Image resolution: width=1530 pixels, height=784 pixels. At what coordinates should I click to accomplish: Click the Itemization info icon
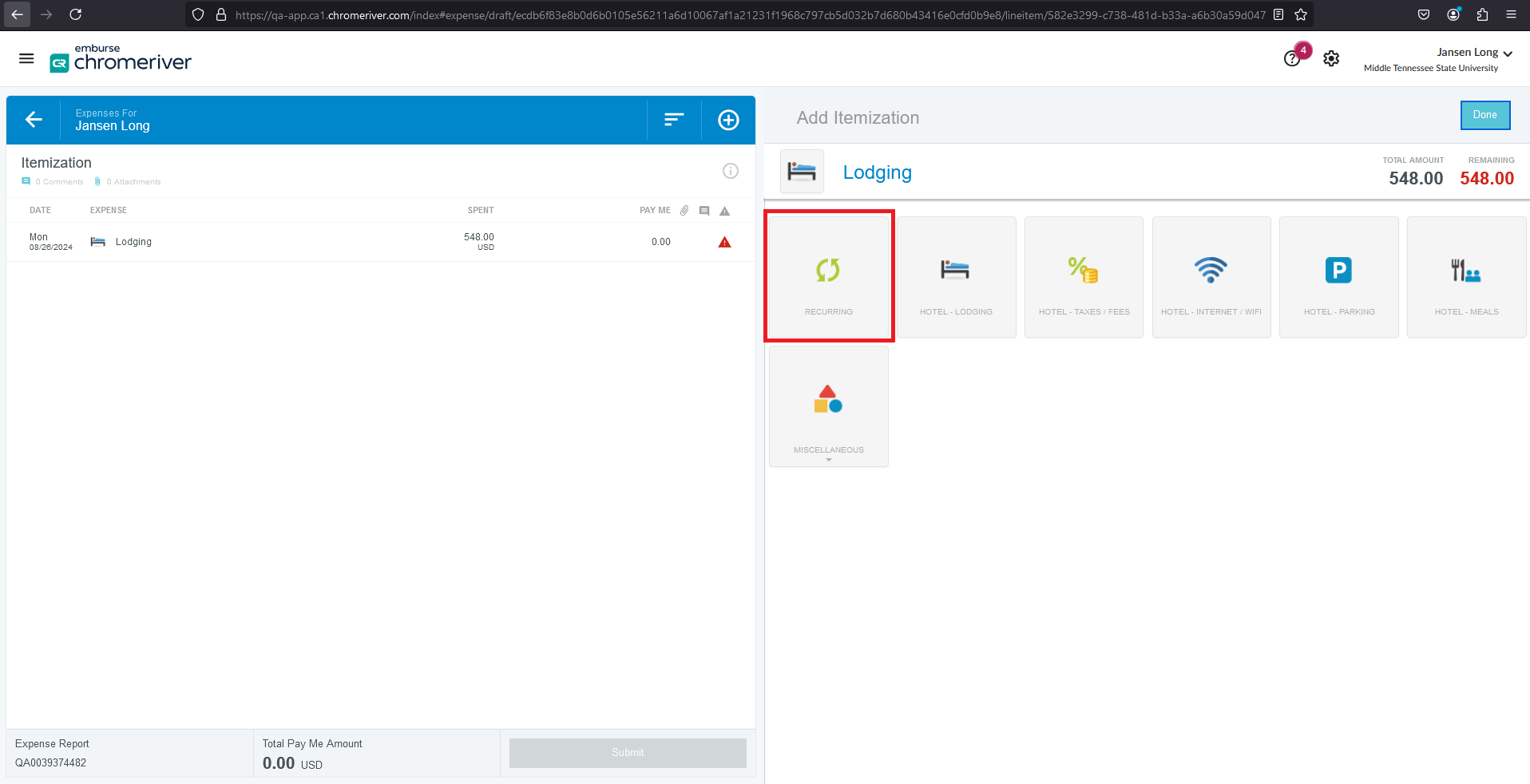(730, 171)
